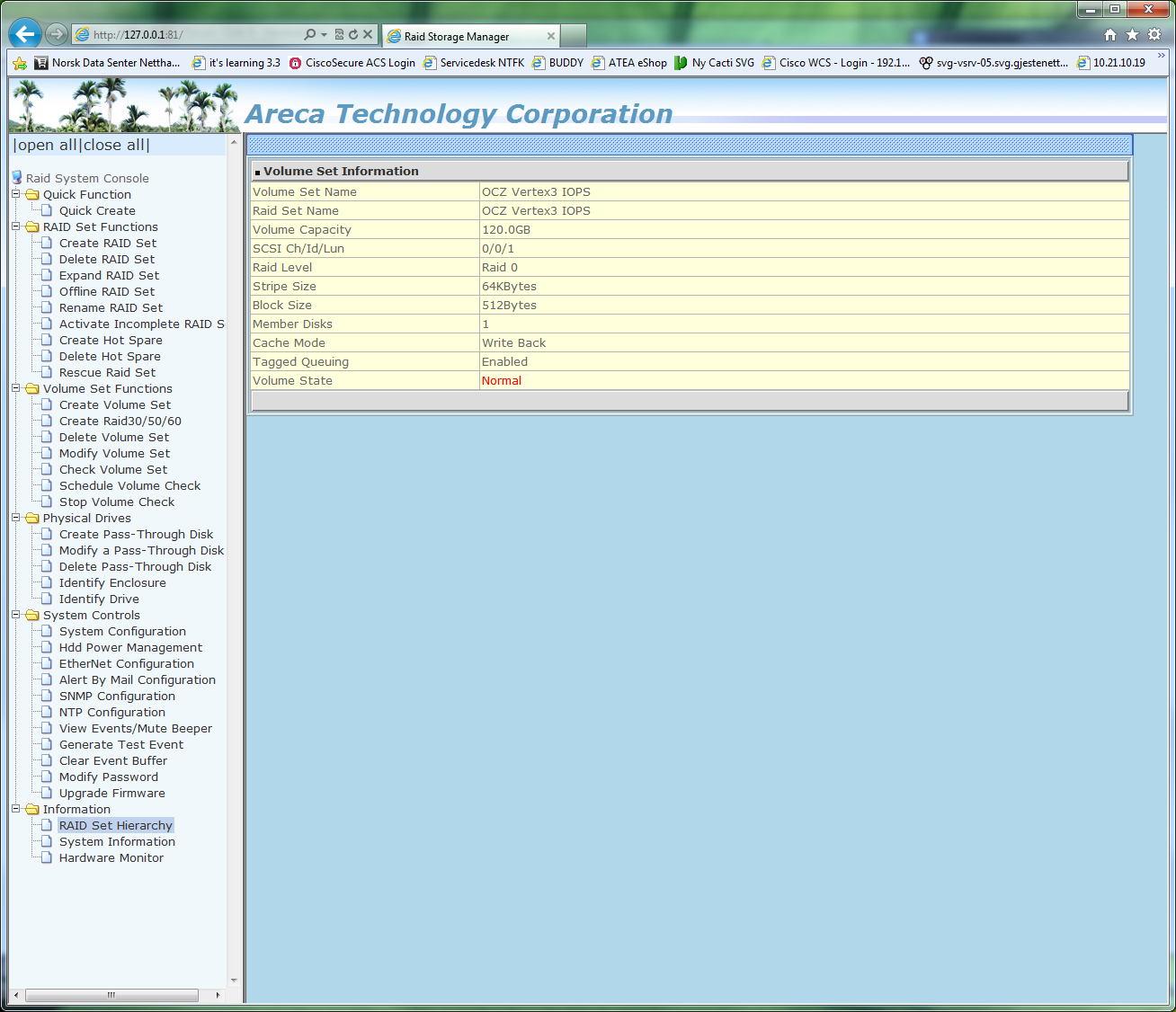
Task: Open the Ny Cacti SVG bookmark
Action: [715, 63]
